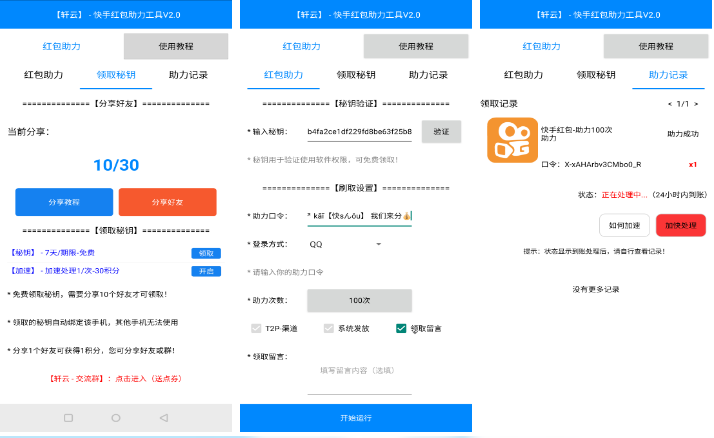Image resolution: width=714 pixels, height=438 pixels.
Task: Tap the square recent-apps icon on left screen
Action: (68, 418)
